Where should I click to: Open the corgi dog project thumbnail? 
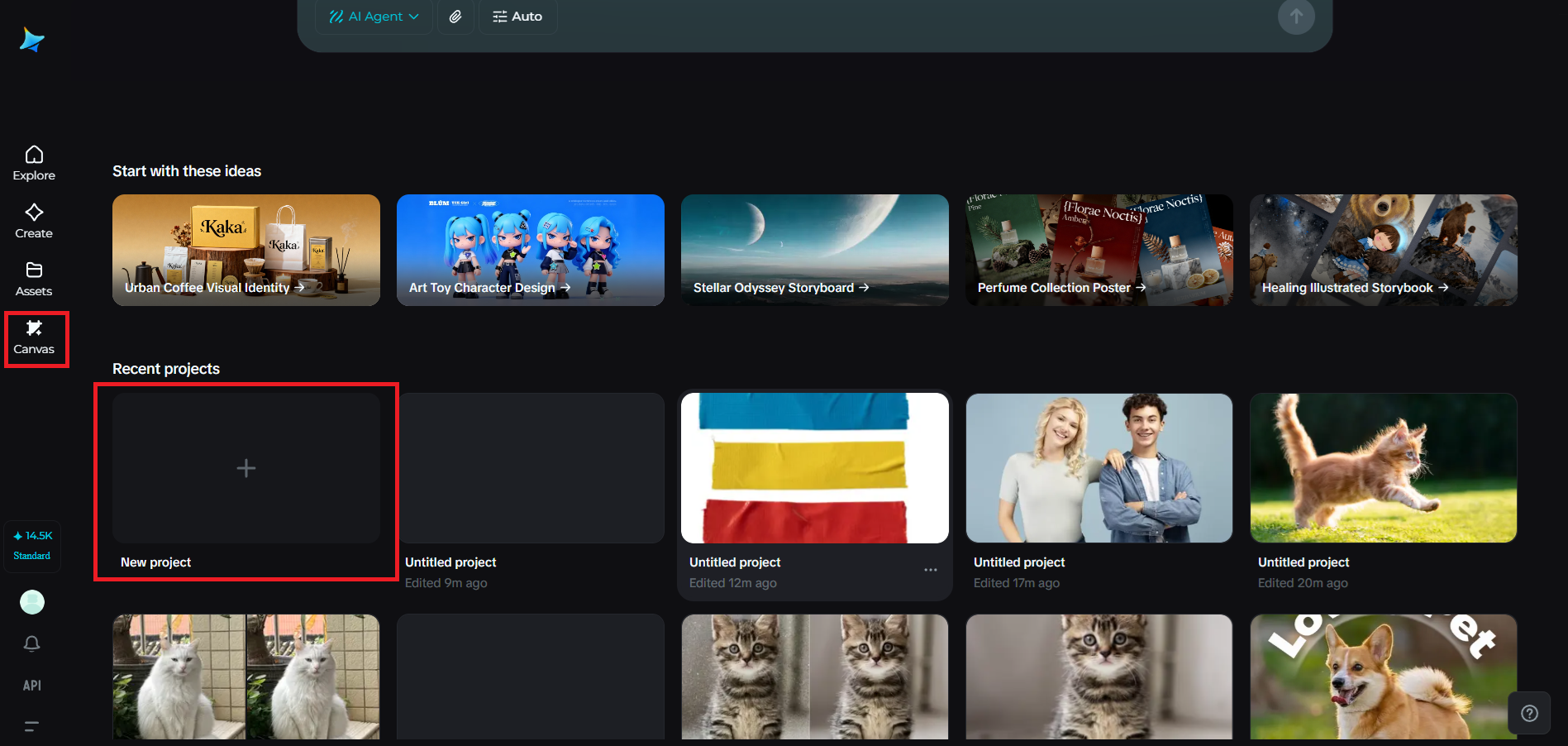tap(1384, 677)
